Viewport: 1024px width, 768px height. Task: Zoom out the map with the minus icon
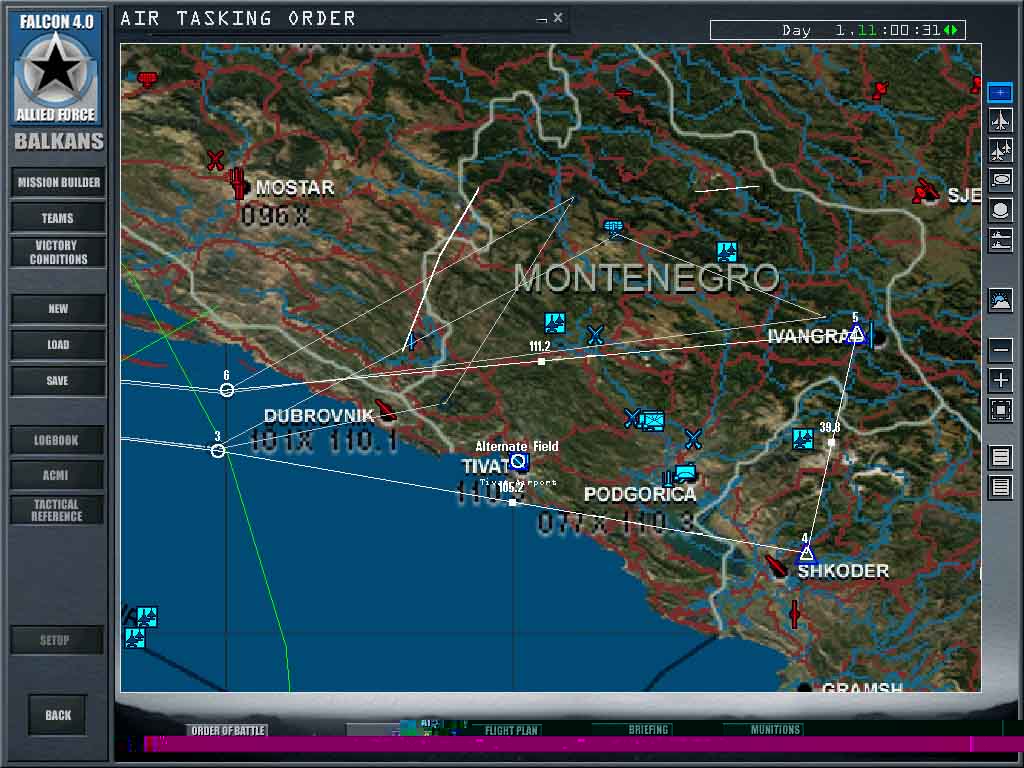click(x=1000, y=349)
